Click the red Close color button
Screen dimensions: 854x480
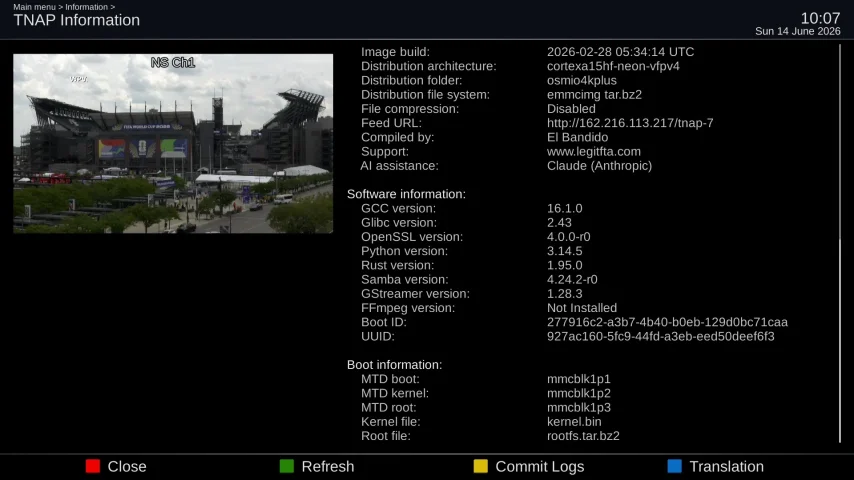click(x=93, y=466)
